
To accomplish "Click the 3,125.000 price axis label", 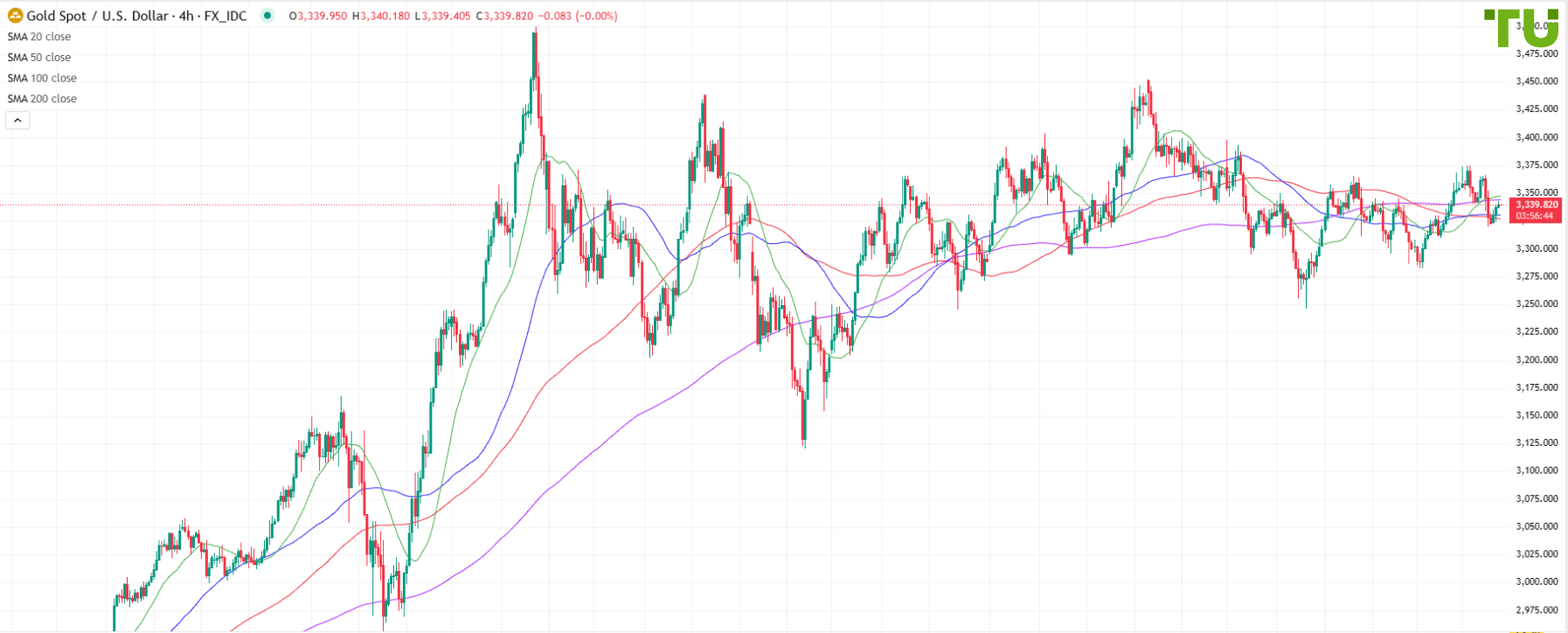I will pyautogui.click(x=1537, y=442).
